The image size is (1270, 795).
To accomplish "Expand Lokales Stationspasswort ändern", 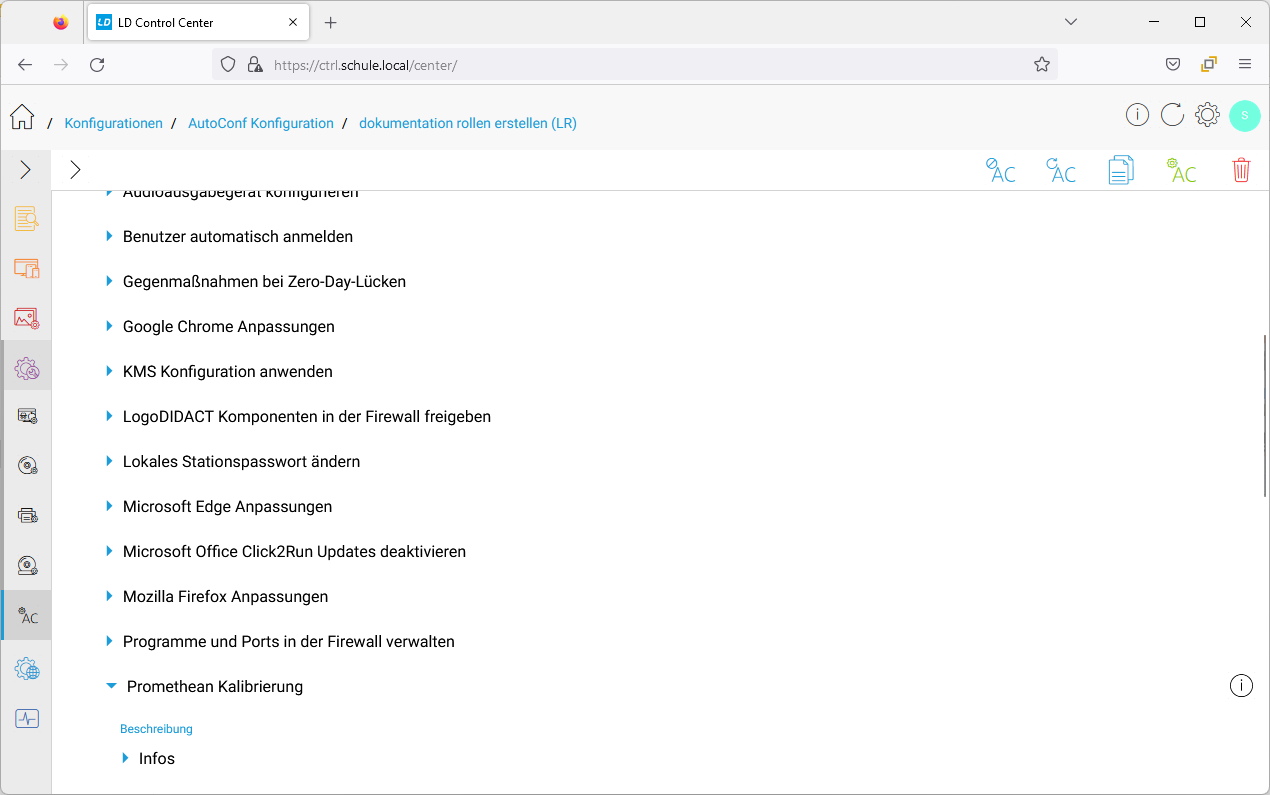I will tap(109, 461).
